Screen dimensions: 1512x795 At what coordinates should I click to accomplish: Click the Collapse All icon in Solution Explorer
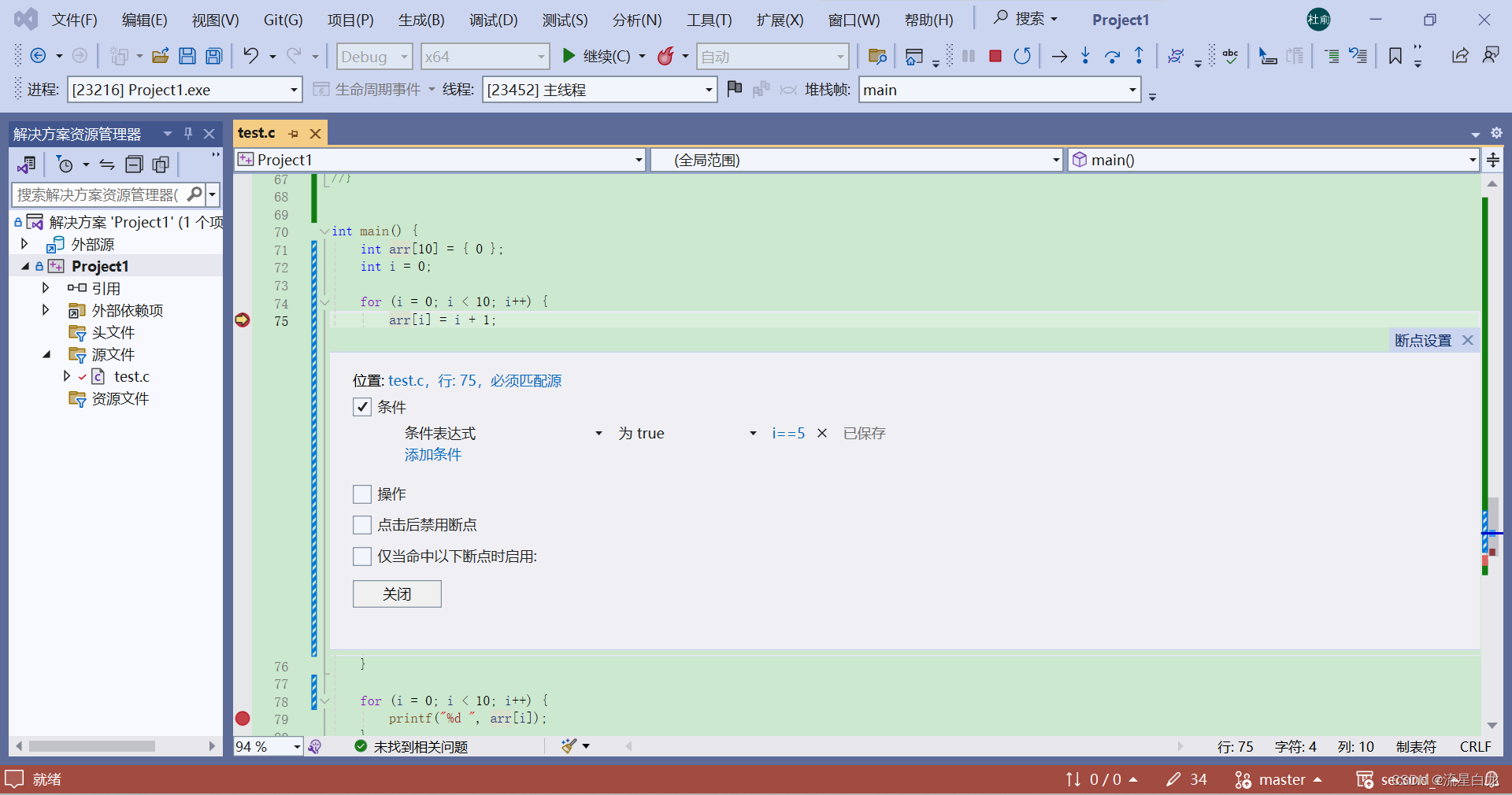coord(135,165)
